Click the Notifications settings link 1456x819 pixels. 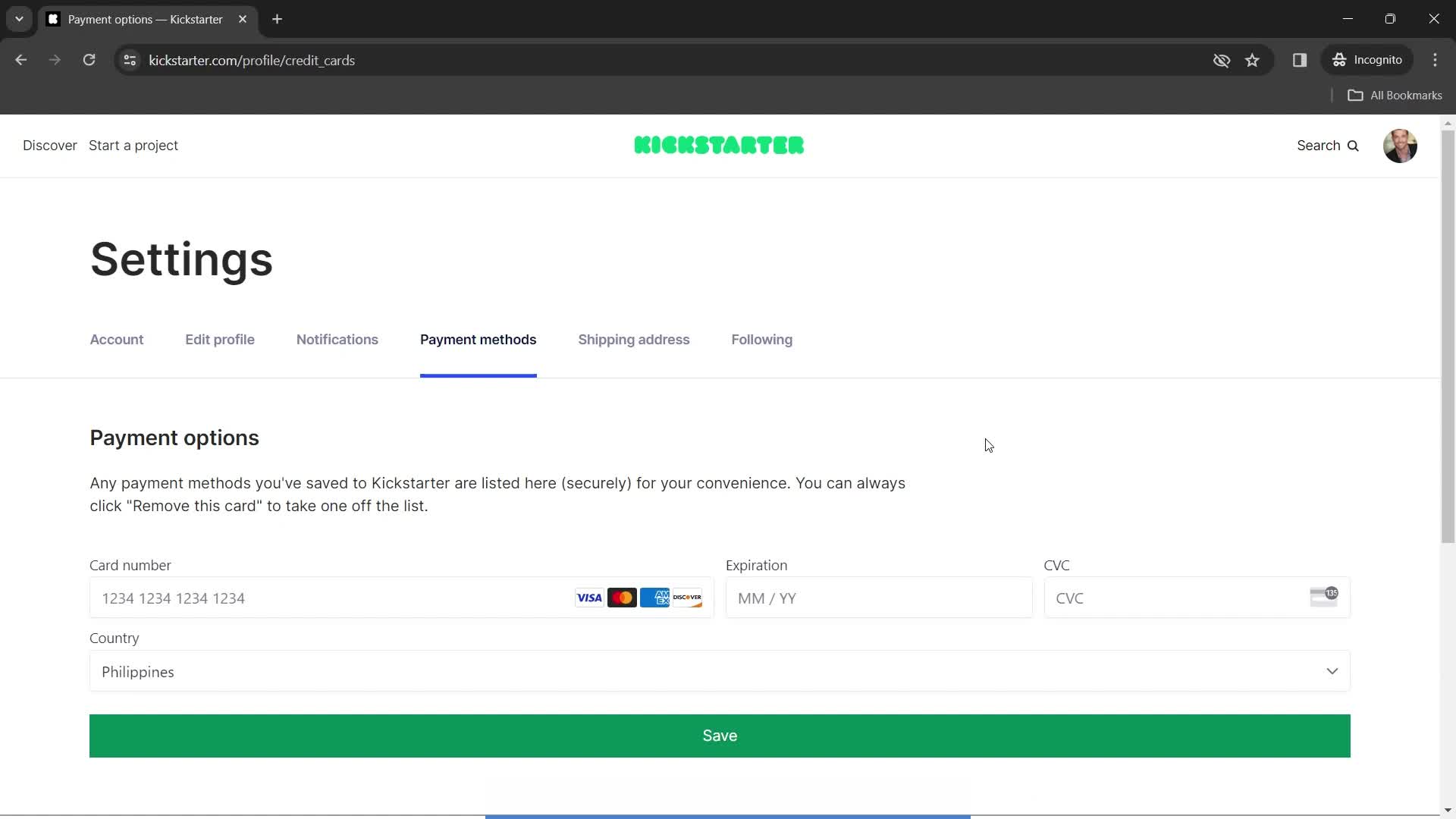point(337,340)
